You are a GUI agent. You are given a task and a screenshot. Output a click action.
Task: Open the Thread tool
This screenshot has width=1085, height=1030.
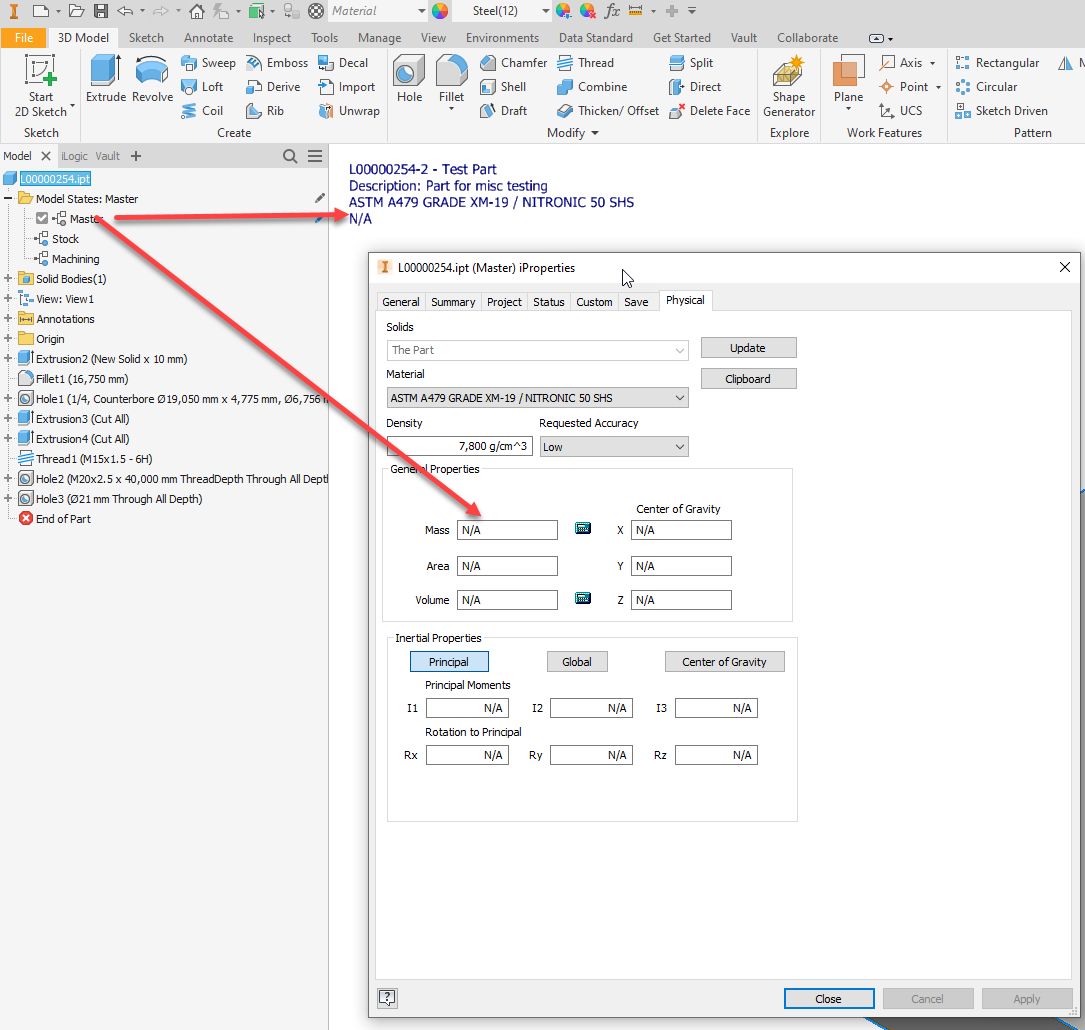pos(592,62)
